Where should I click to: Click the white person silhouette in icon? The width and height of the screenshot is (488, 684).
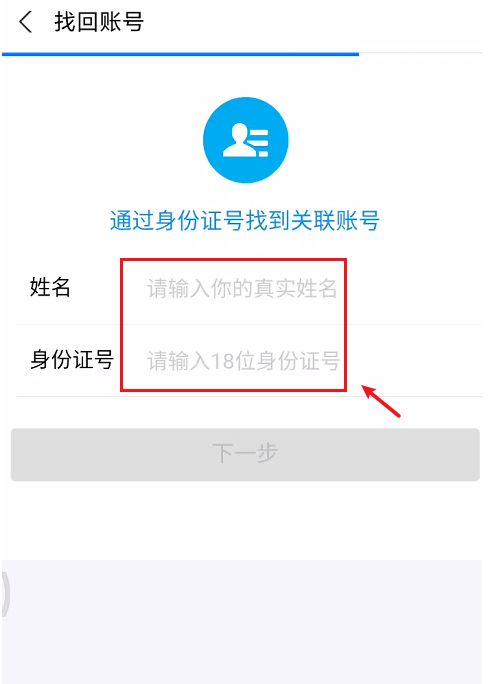pos(236,140)
